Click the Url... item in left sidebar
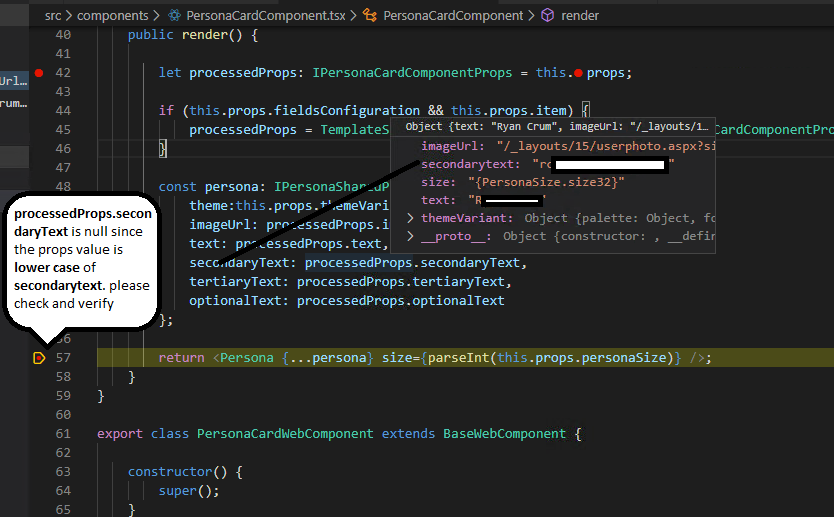The width and height of the screenshot is (834, 517). pyautogui.click(x=13, y=81)
